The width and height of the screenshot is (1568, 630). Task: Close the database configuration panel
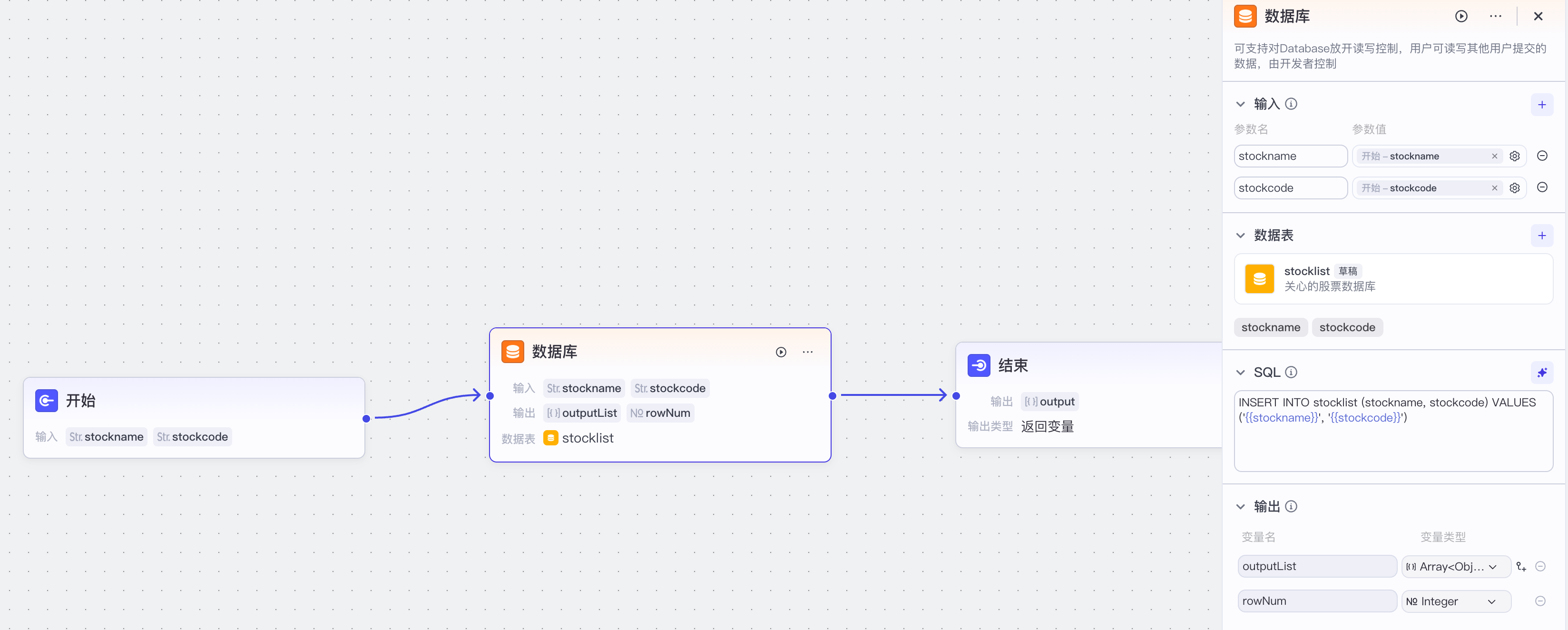tap(1538, 17)
